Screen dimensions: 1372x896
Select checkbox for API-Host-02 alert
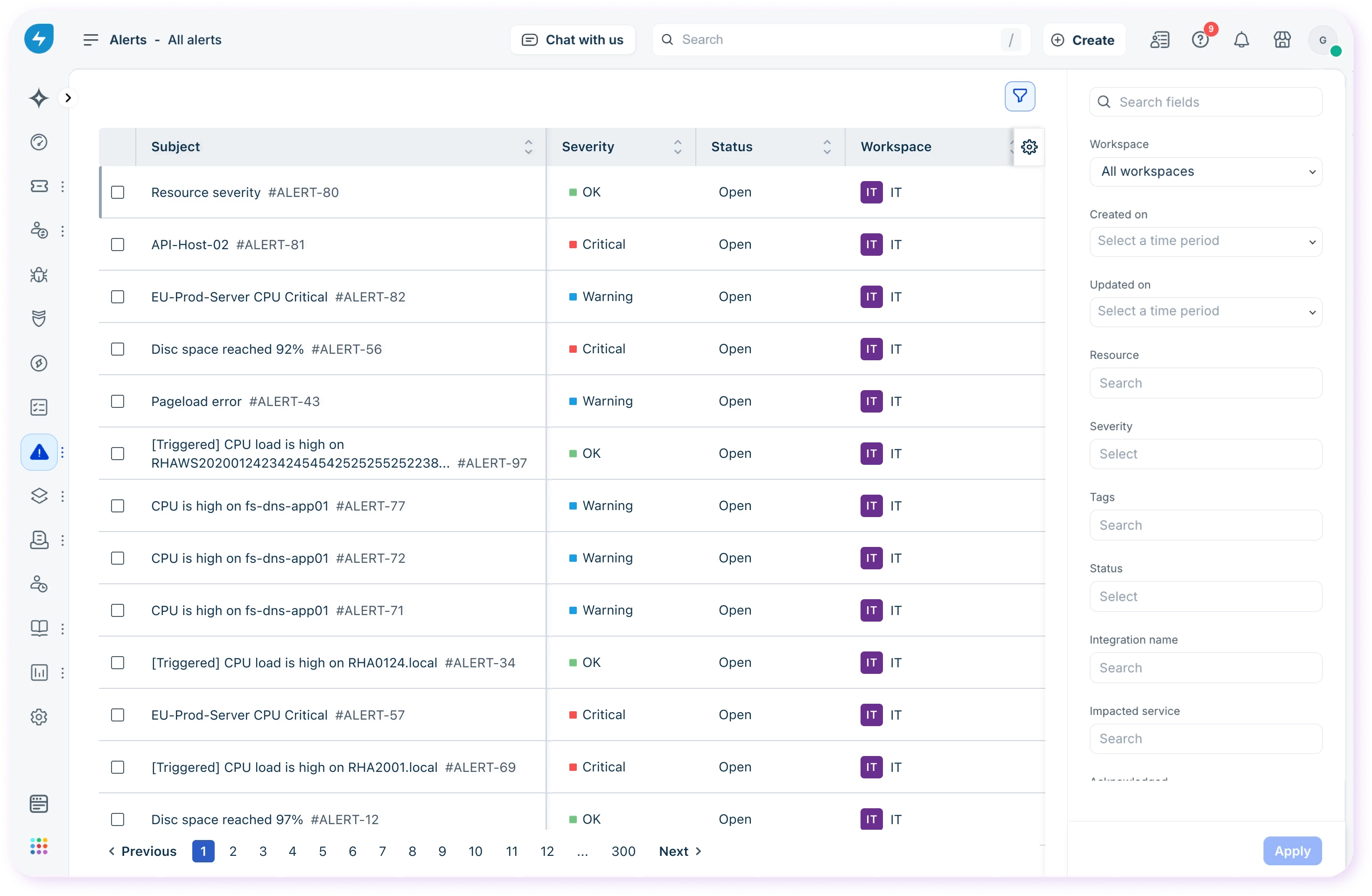coord(118,245)
